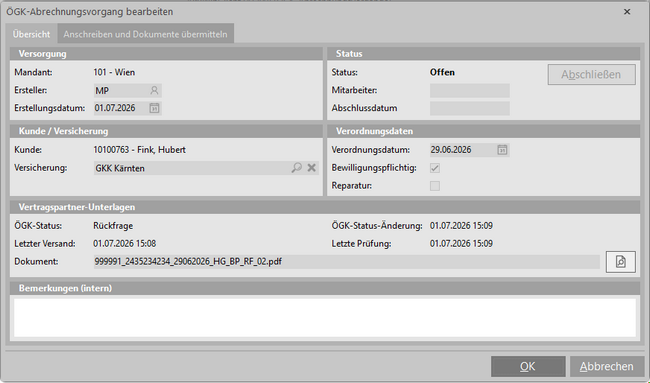The width and height of the screenshot is (650, 383).
Task: Open the Verordnungsdatum calendar picker
Action: [502, 150]
